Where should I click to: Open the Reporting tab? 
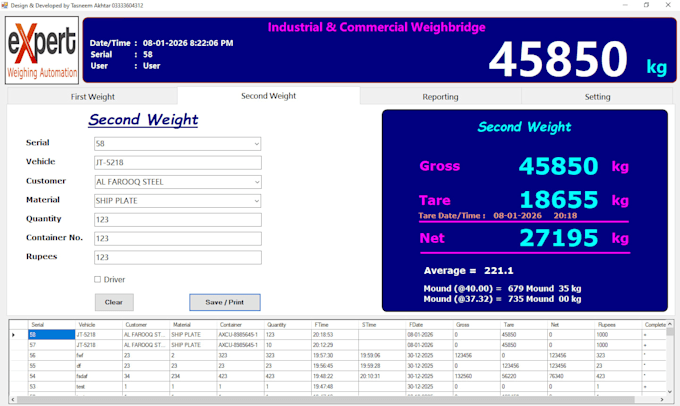click(x=440, y=97)
